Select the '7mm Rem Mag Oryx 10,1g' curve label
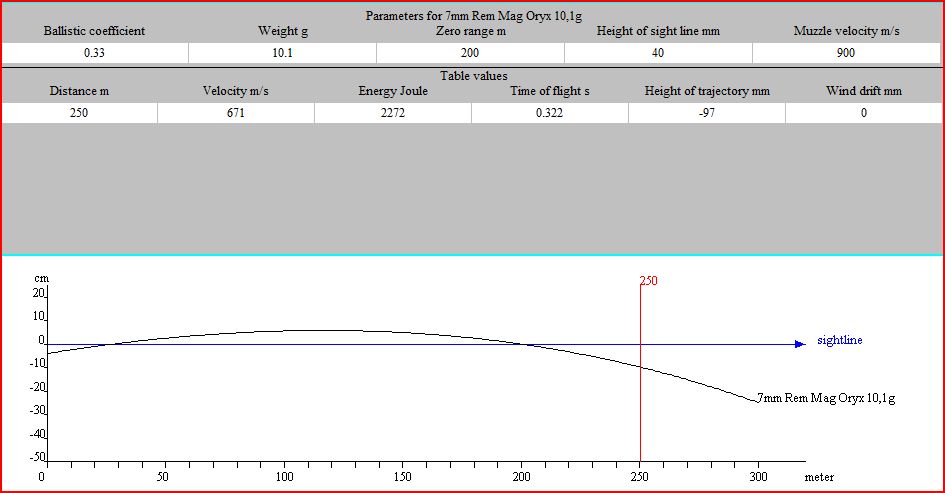 pos(826,398)
